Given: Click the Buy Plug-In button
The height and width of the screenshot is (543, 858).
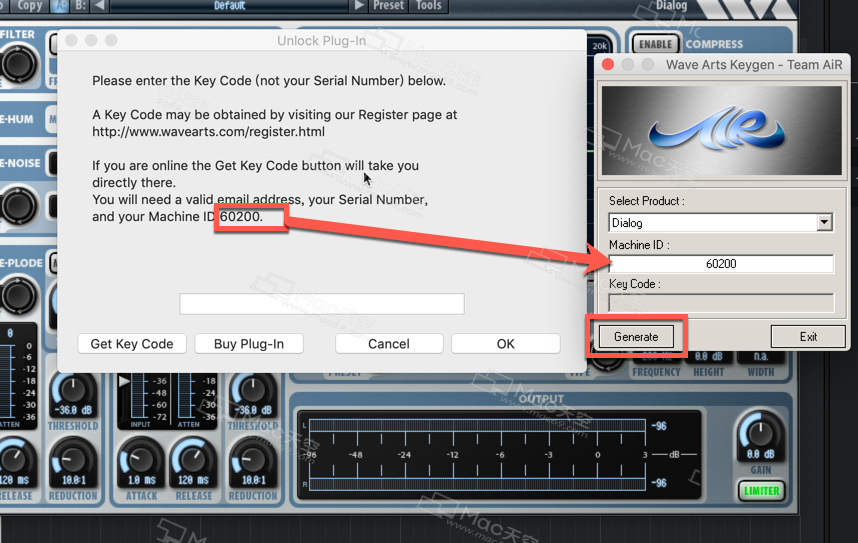Looking at the screenshot, I should coord(249,344).
